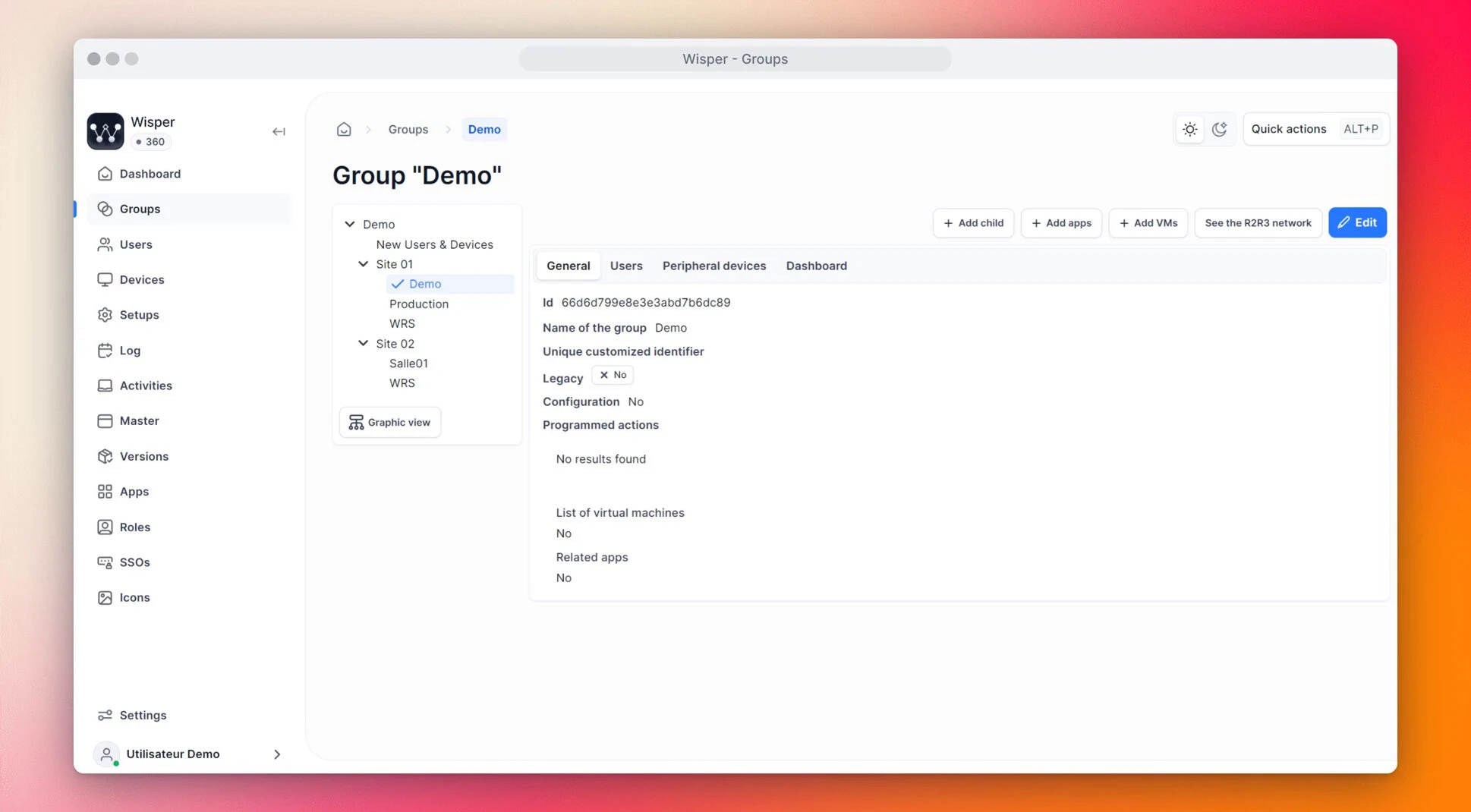Open the SSOs section
Viewport: 1471px width, 812px height.
tap(134, 562)
